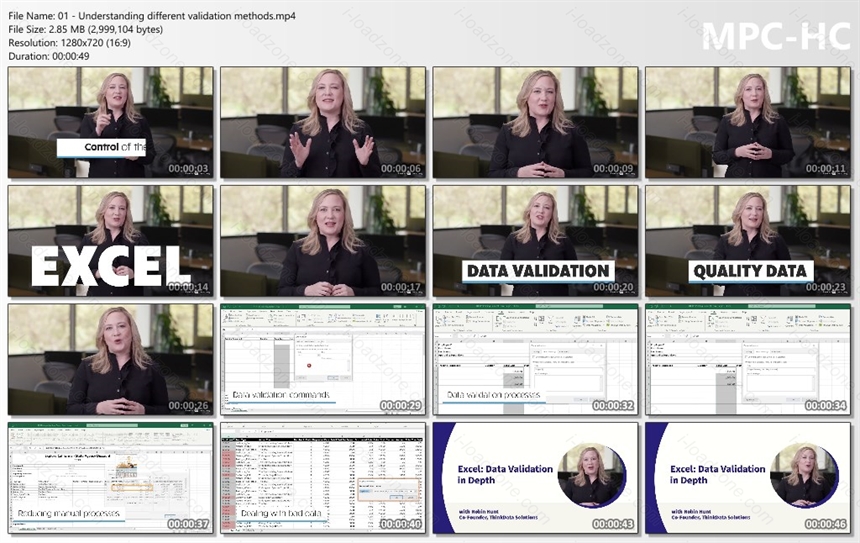Select the thumbnail at 00:00:11

[748, 122]
